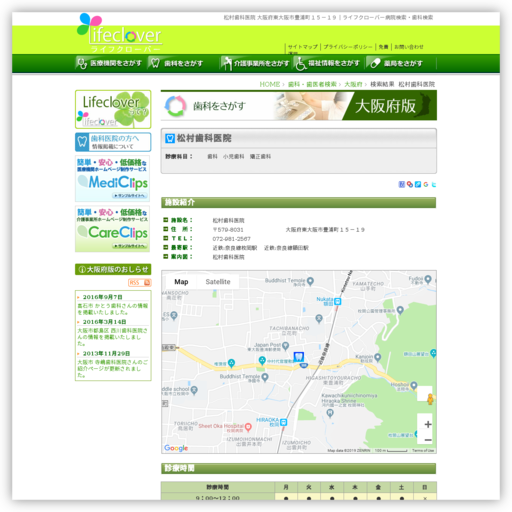Select the Street View pegman icon
This screenshot has height=512, width=512.
click(x=430, y=399)
